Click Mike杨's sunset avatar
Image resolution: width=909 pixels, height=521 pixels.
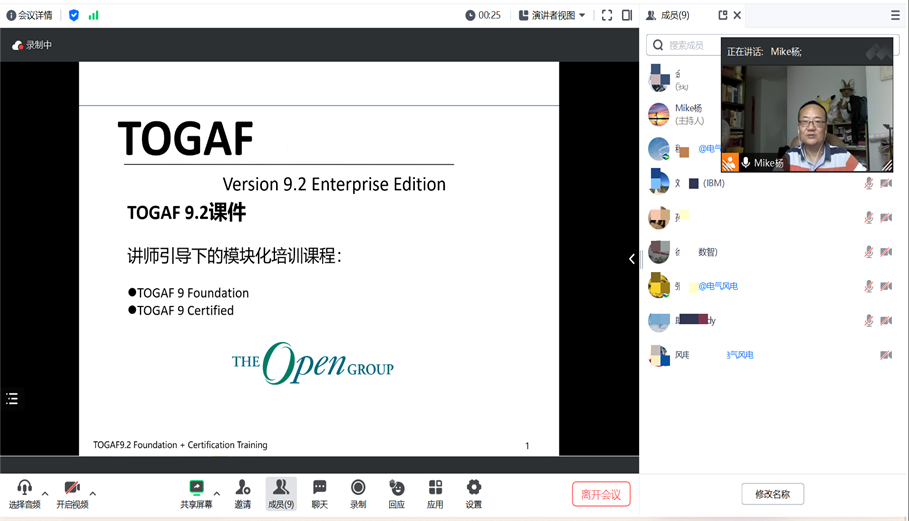(x=659, y=114)
